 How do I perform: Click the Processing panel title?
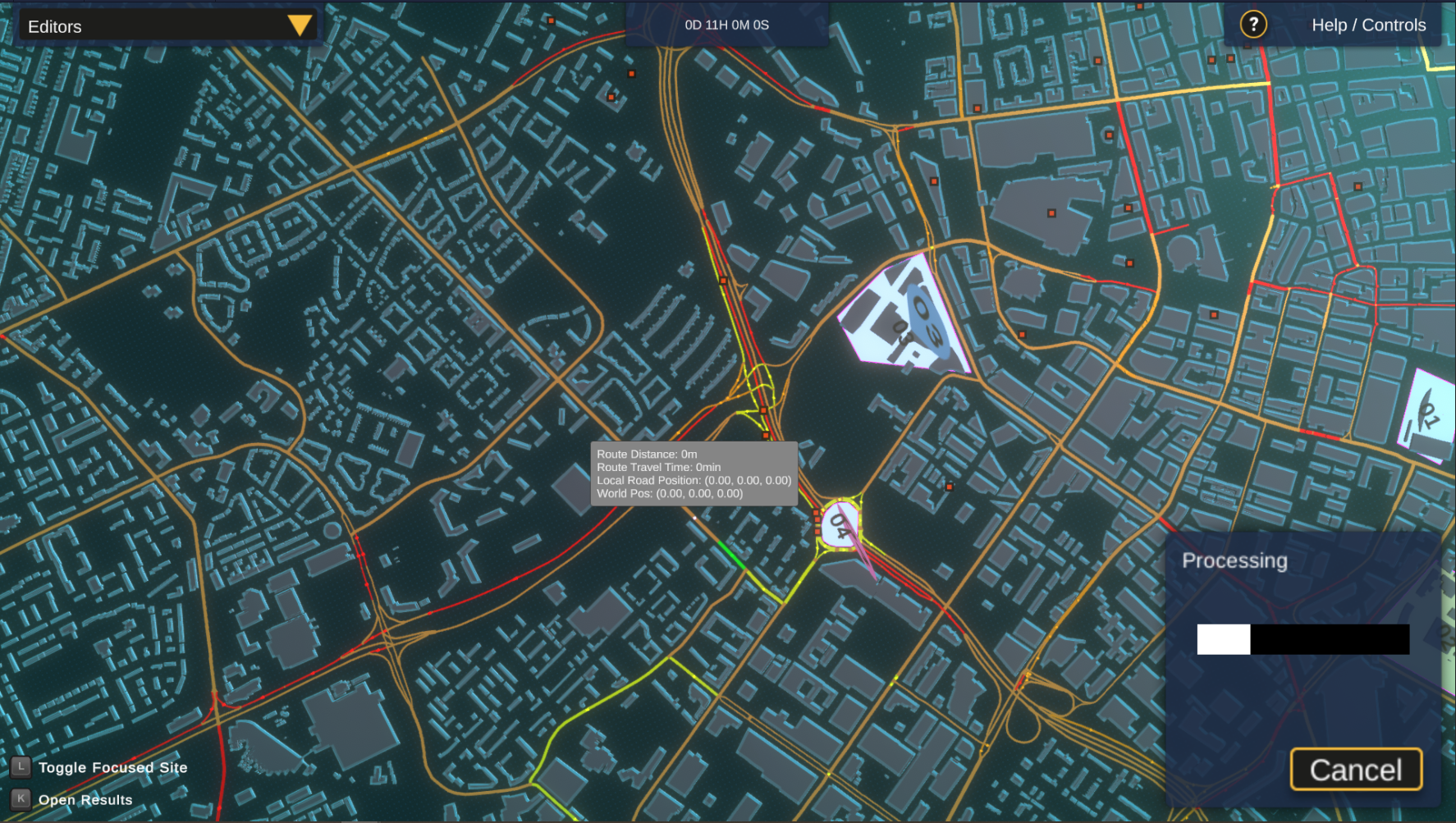[1234, 560]
